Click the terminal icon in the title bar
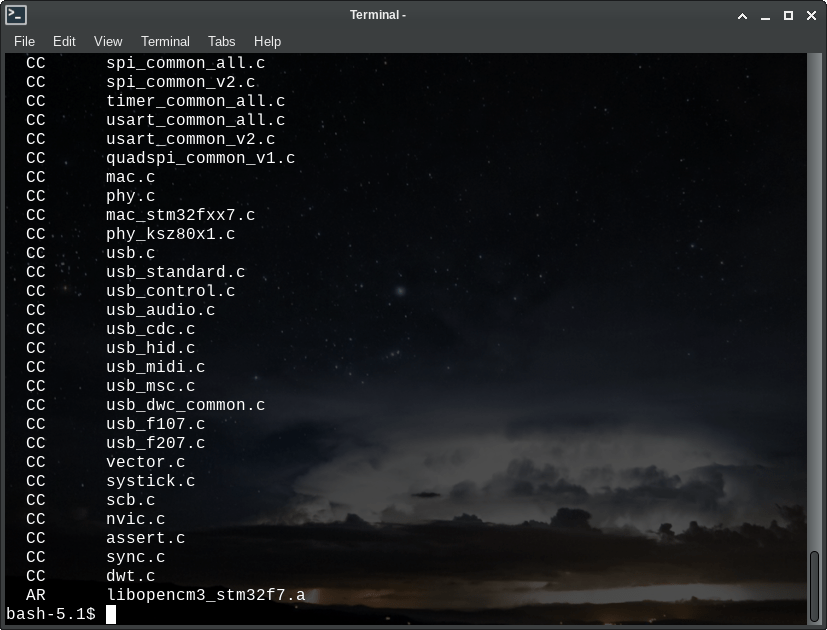Viewport: 827px width, 630px height. tap(16, 15)
